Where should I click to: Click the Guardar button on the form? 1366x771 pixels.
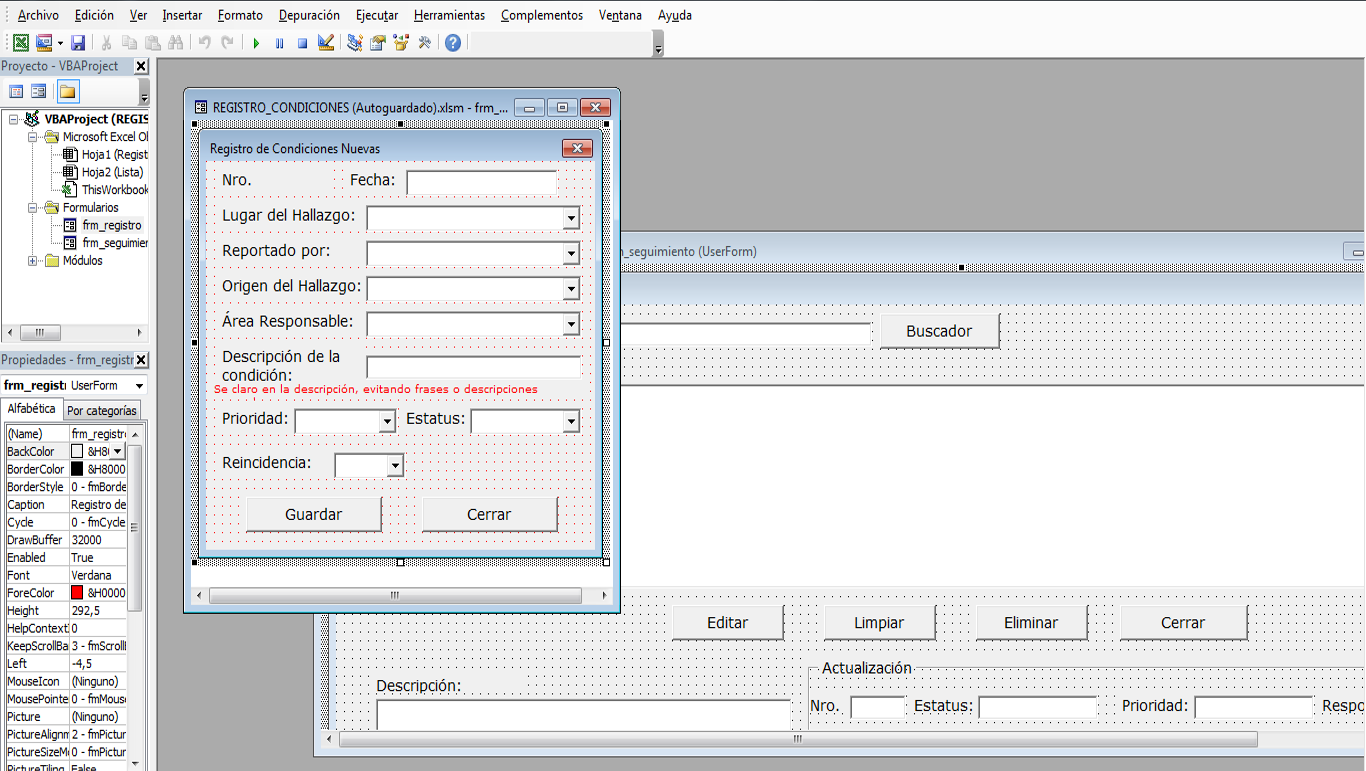click(314, 514)
